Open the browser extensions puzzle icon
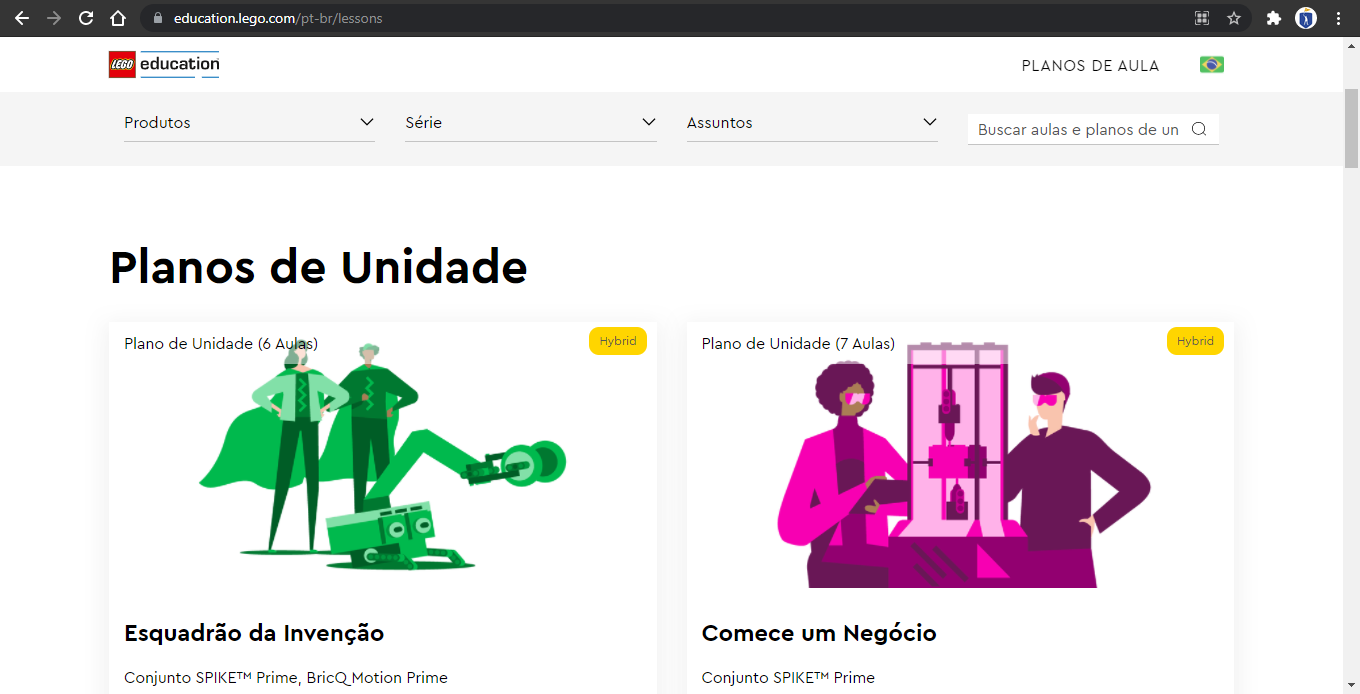The width and height of the screenshot is (1360, 694). [x=1273, y=18]
